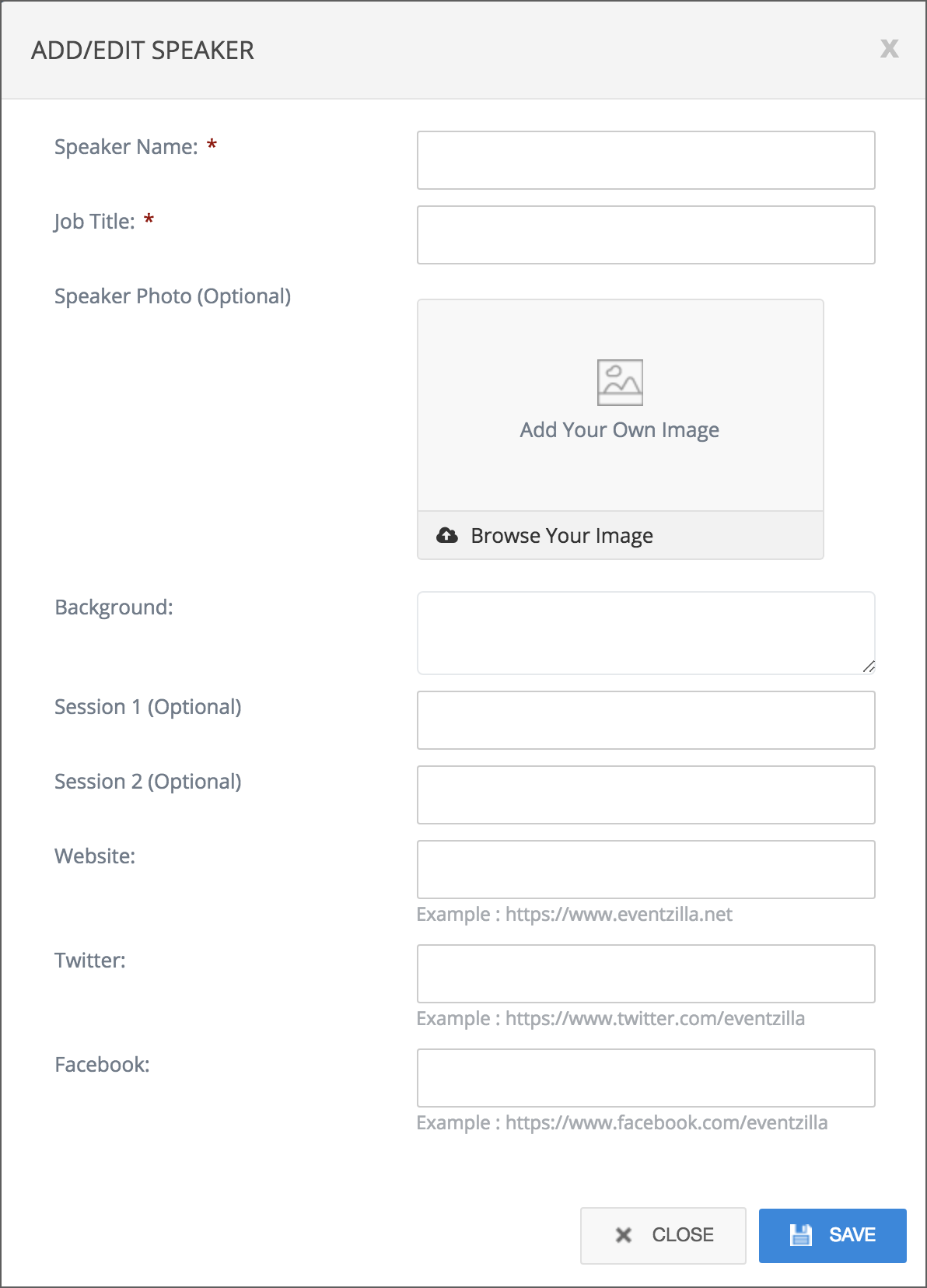This screenshot has width=927, height=1288.
Task: Click the Facebook URL input box
Action: coord(645,1078)
